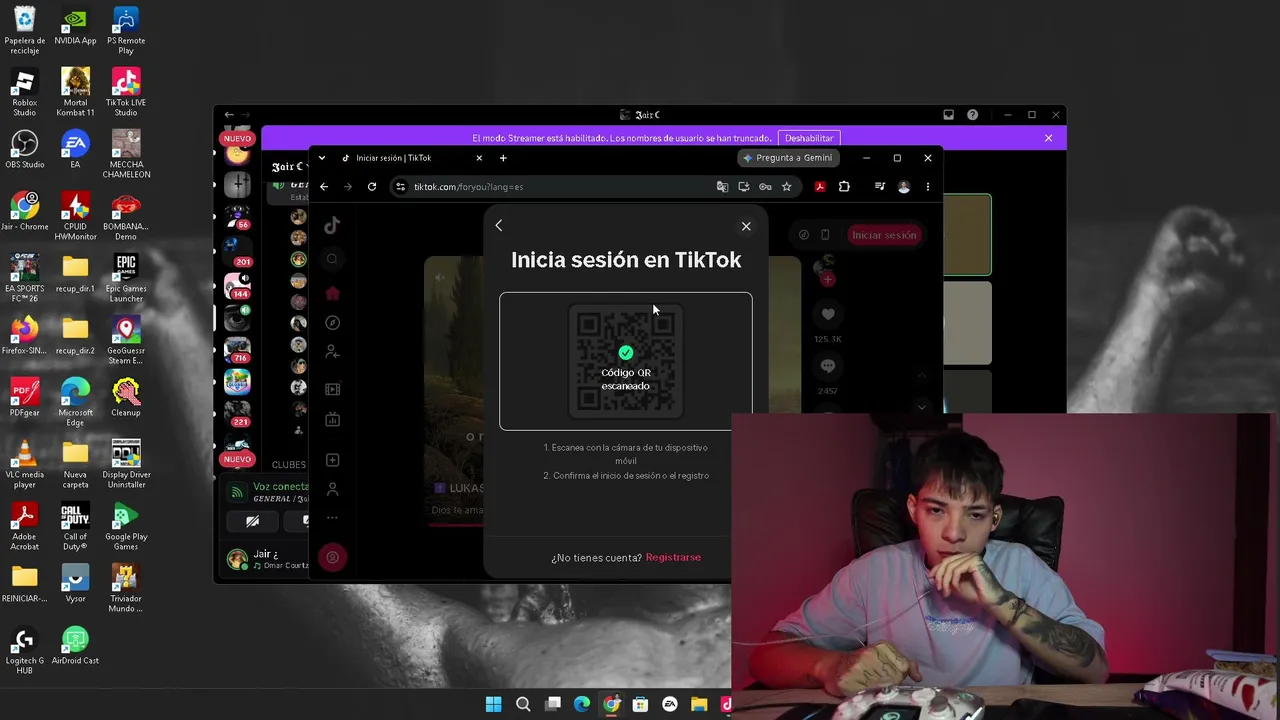Click the install app icon in address bar
The height and width of the screenshot is (720, 1280).
coord(743,187)
